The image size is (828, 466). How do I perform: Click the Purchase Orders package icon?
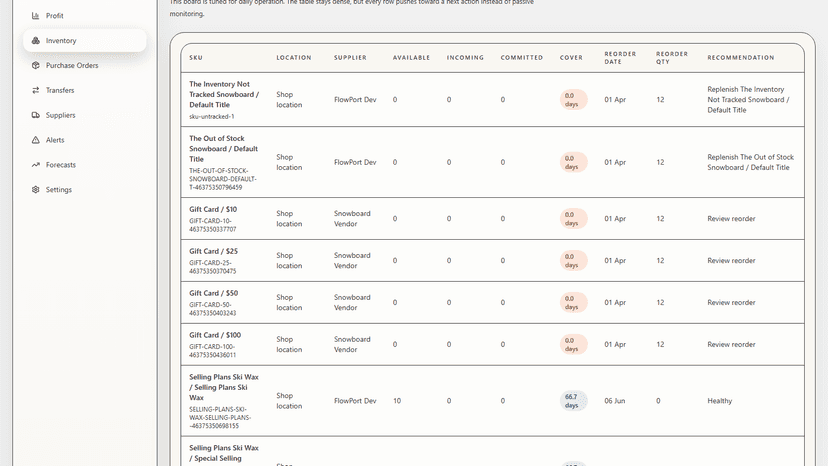pyautogui.click(x=35, y=66)
